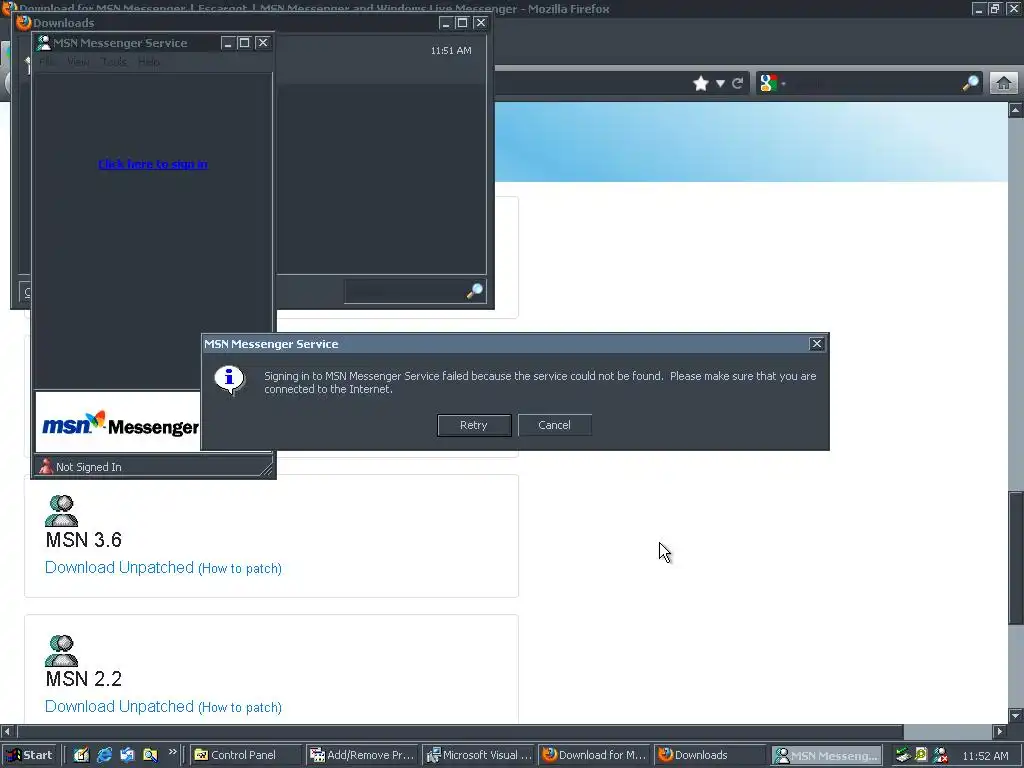This screenshot has height=768, width=1024.
Task: Cancel the MSN Messenger Service error dialog
Action: click(554, 425)
